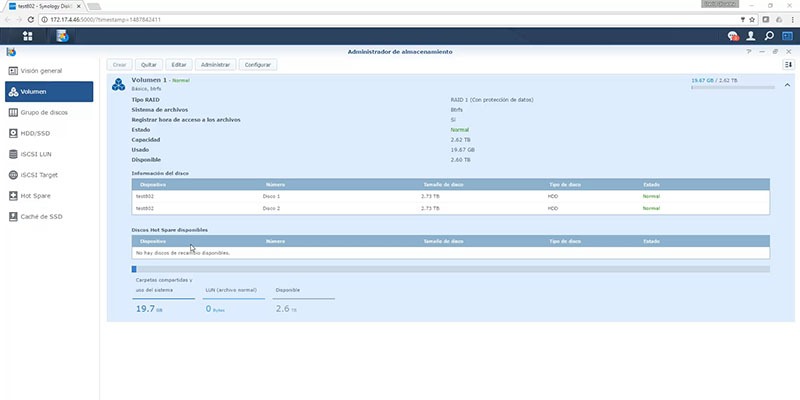Bookmark page with the star icon
Screen dimensions: 800x400
point(752,19)
